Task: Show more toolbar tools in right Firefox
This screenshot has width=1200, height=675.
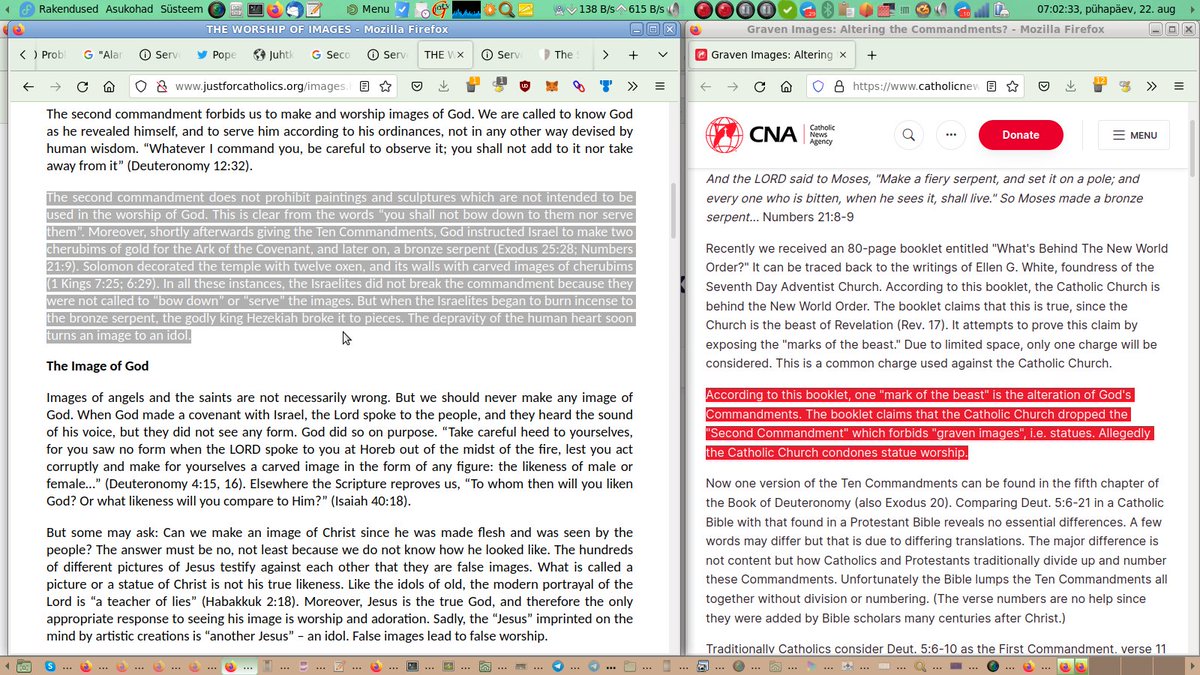Action: [x=1153, y=86]
